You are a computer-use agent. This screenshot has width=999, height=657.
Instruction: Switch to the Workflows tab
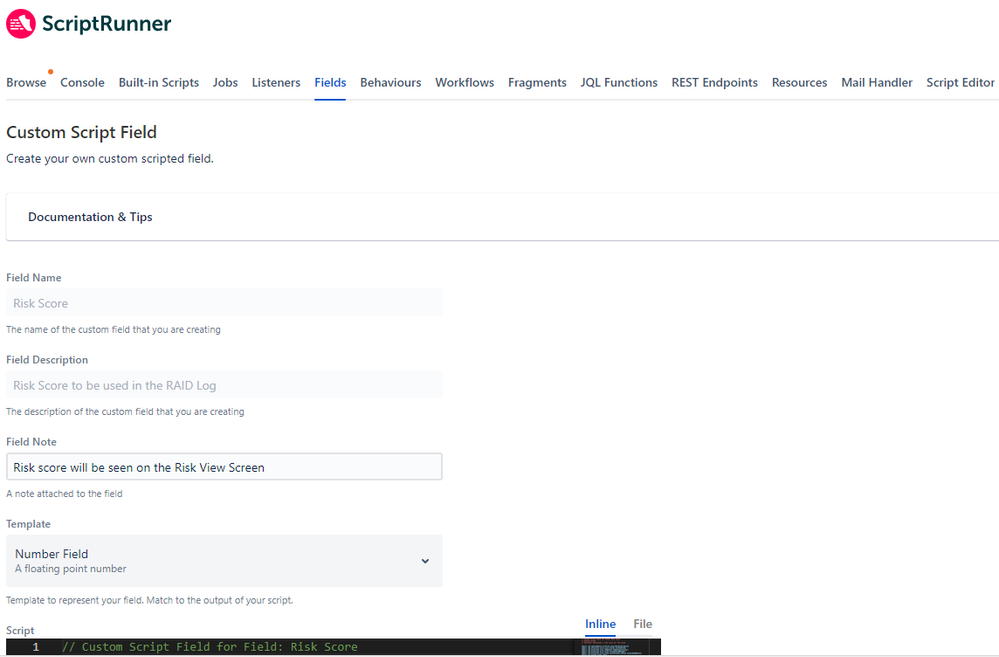(464, 82)
